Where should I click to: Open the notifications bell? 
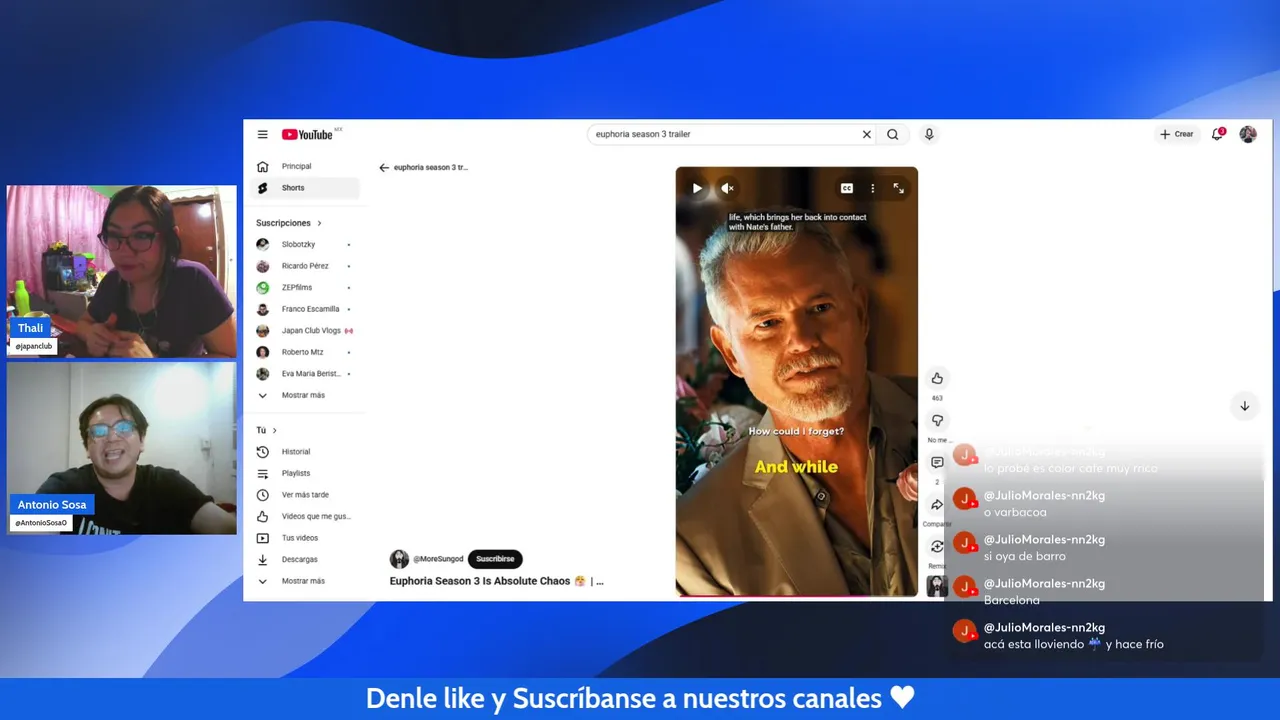pyautogui.click(x=1217, y=134)
